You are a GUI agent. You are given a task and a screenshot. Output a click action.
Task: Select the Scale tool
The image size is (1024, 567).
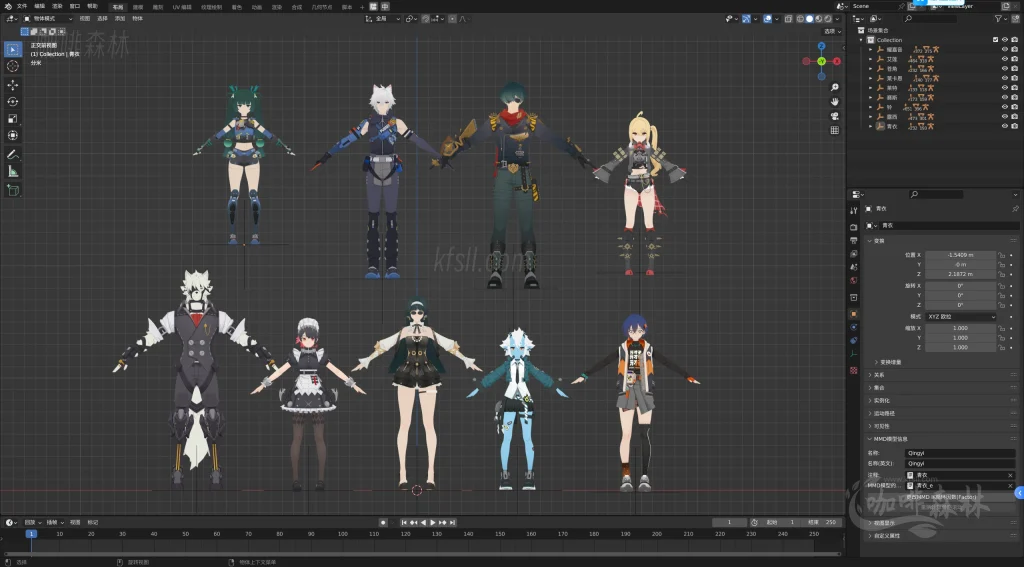[12, 119]
